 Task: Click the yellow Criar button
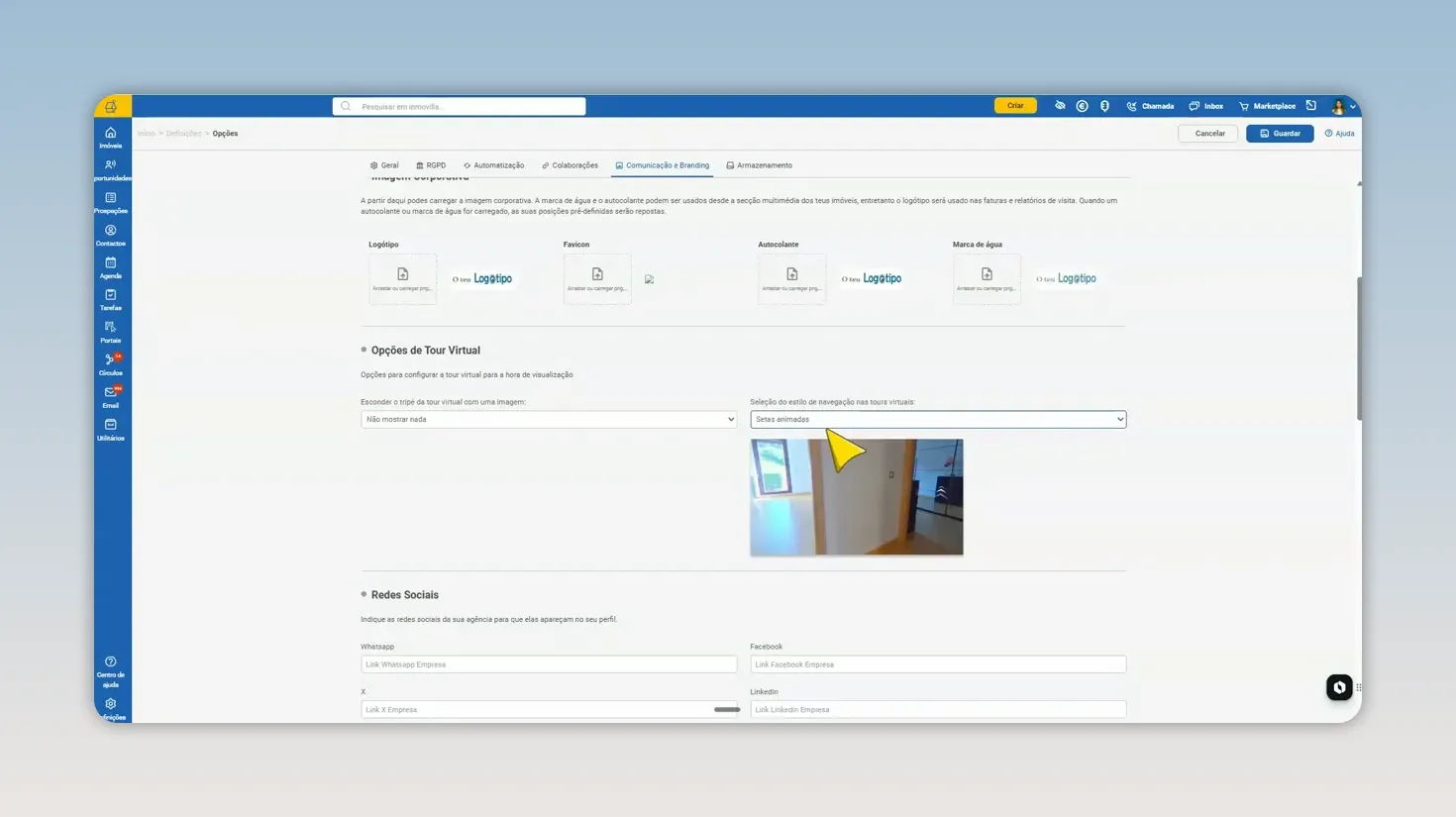click(1015, 106)
